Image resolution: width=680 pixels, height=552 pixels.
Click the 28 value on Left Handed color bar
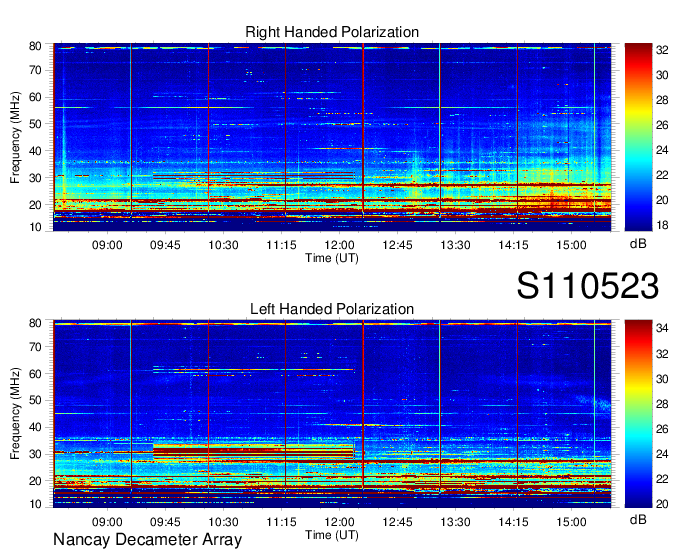[x=662, y=404]
